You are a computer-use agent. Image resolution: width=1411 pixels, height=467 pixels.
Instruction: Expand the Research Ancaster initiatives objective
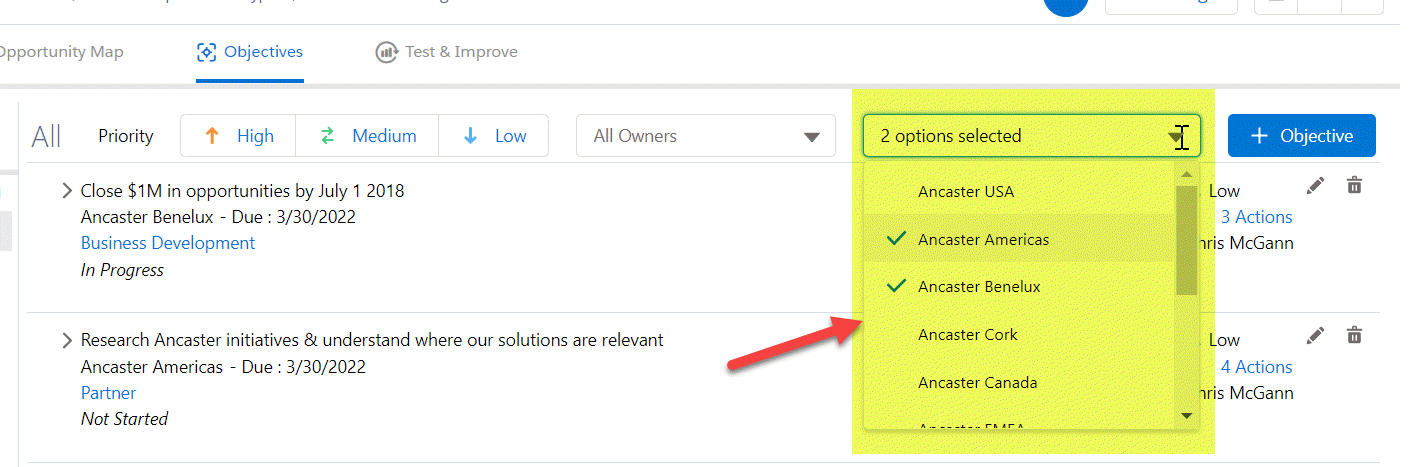pos(67,341)
